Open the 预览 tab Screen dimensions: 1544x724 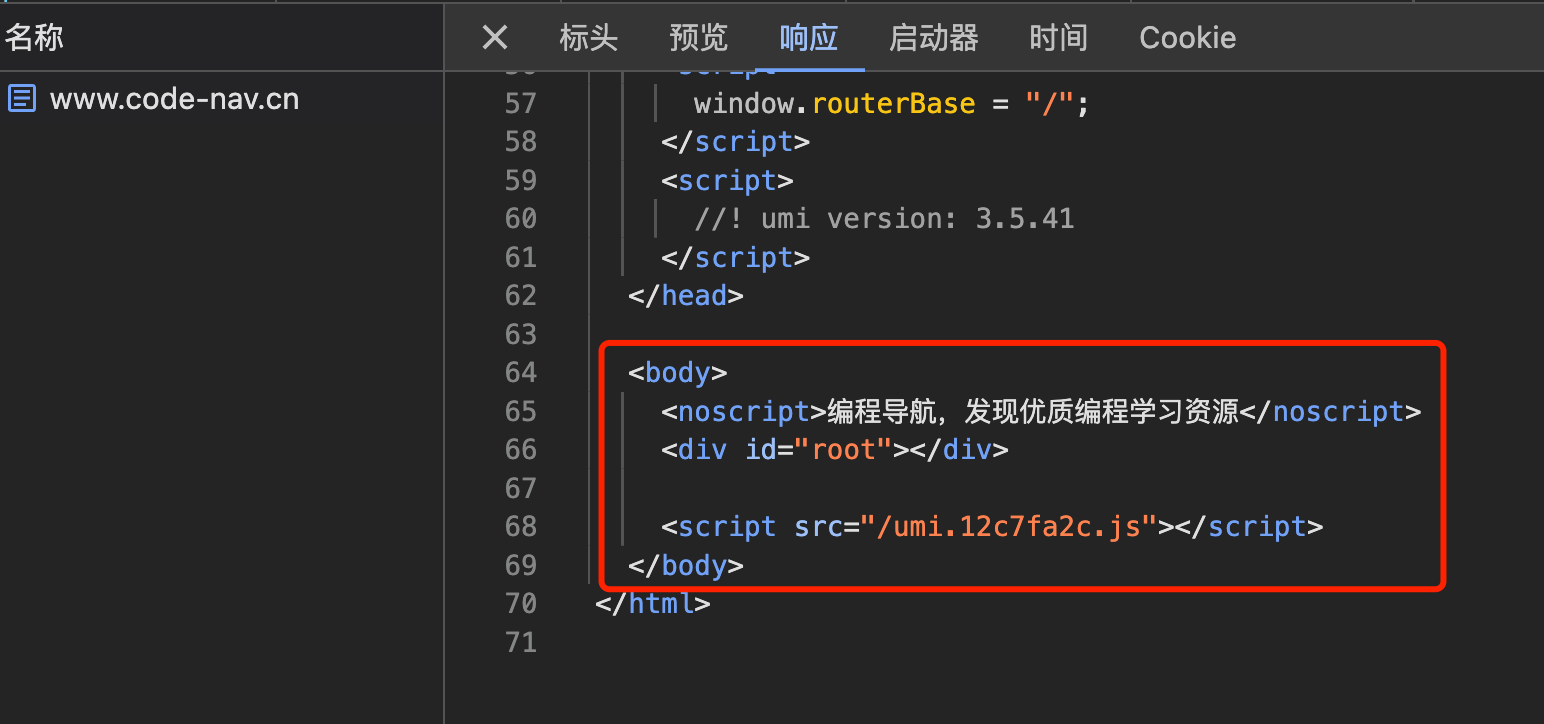[x=698, y=38]
